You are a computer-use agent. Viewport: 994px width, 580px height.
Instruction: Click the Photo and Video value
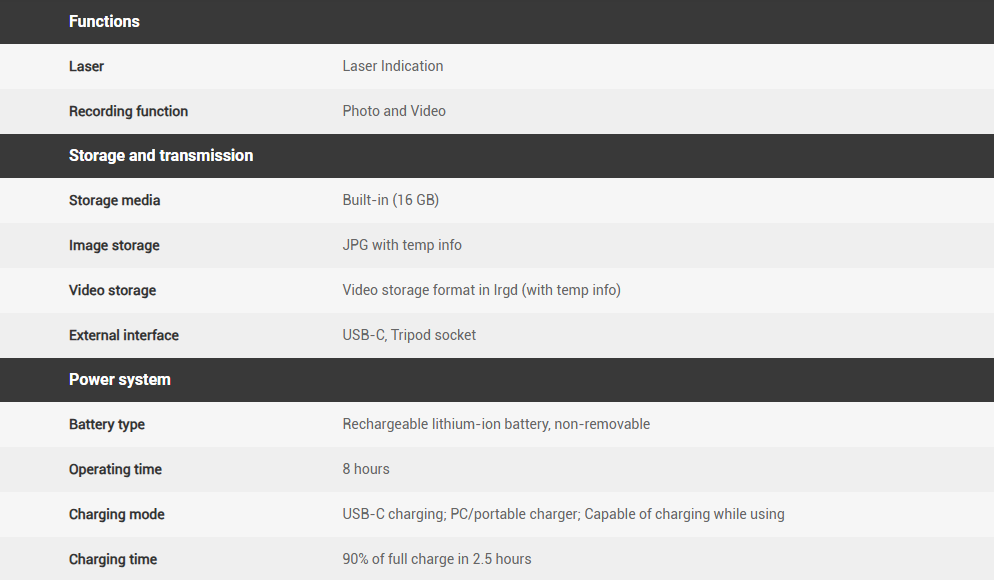394,111
